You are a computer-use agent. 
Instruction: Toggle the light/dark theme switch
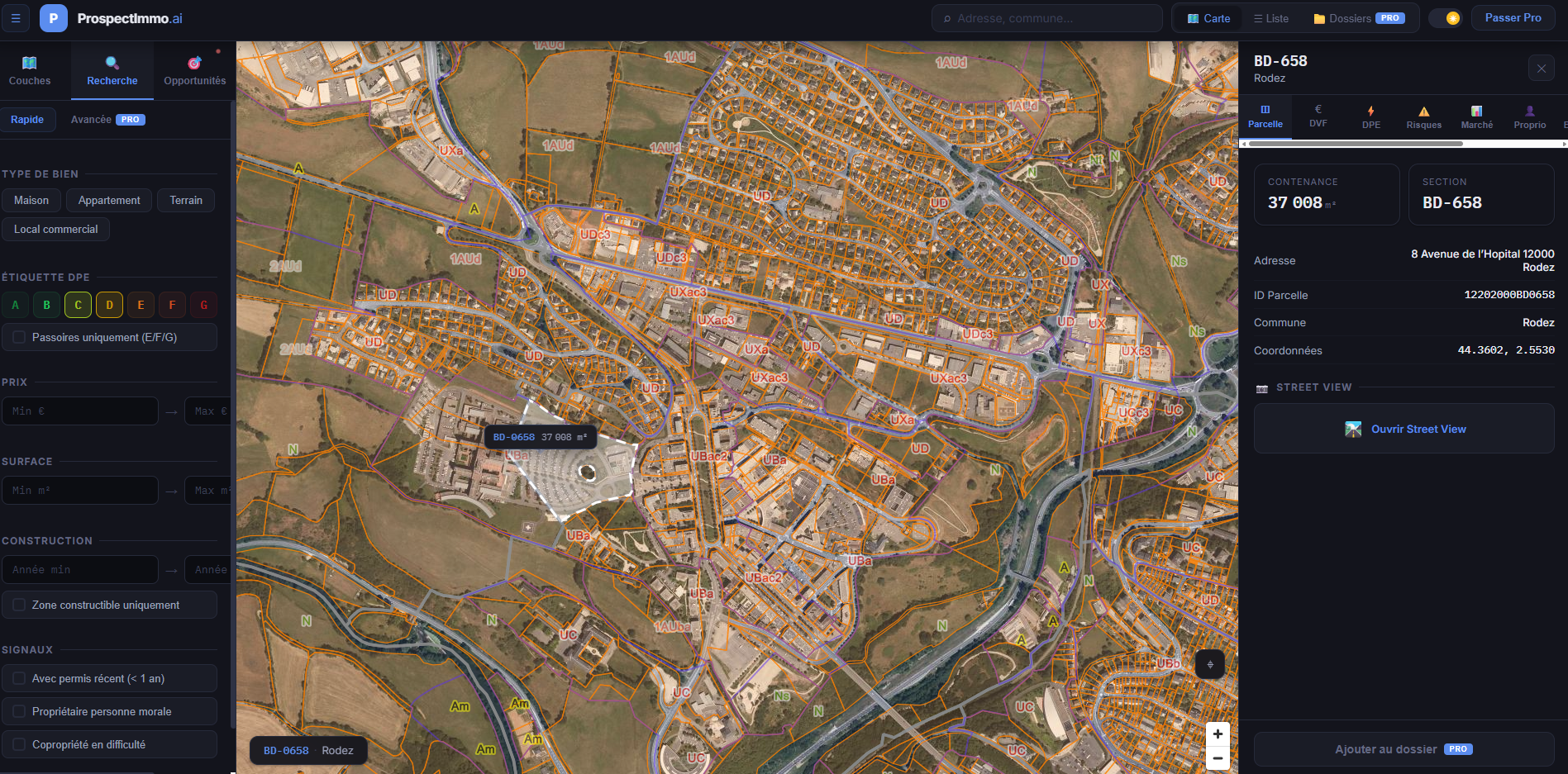point(1446,18)
